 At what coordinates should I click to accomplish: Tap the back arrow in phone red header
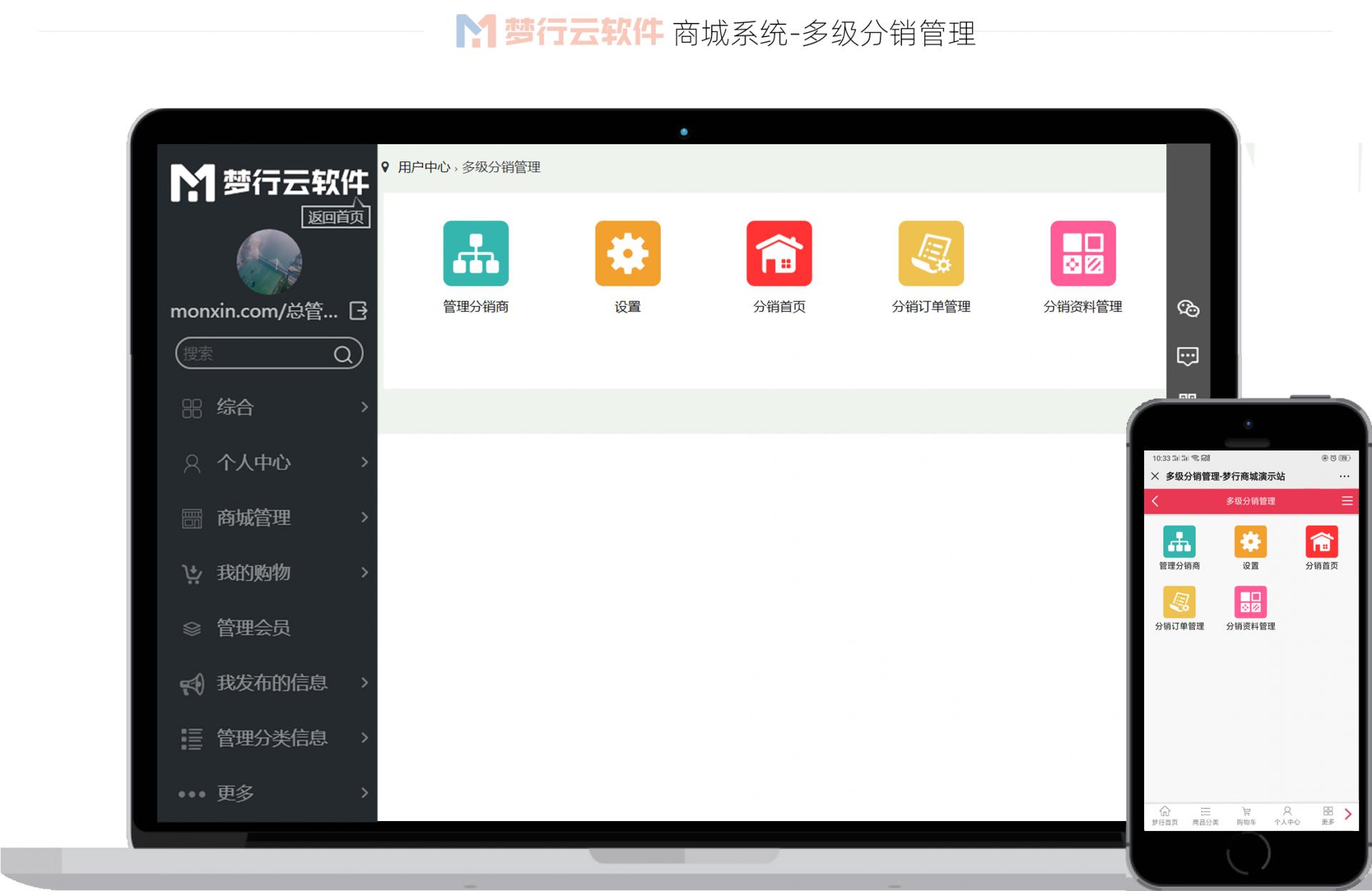click(x=1155, y=501)
